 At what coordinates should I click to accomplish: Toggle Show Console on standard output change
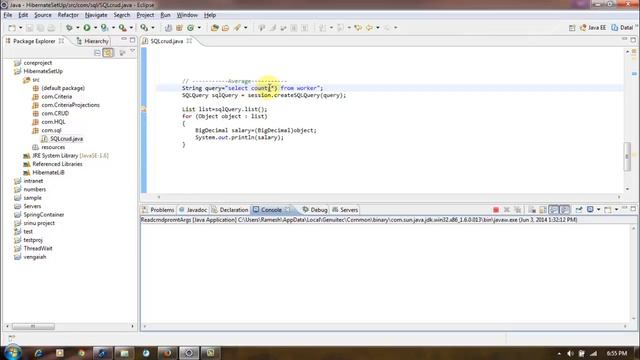tap(553, 210)
